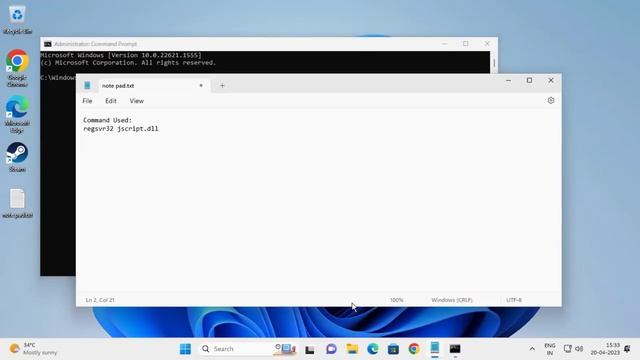The image size is (640, 360).
Task: Open the Recycle Bin desktop icon
Action: click(x=17, y=20)
